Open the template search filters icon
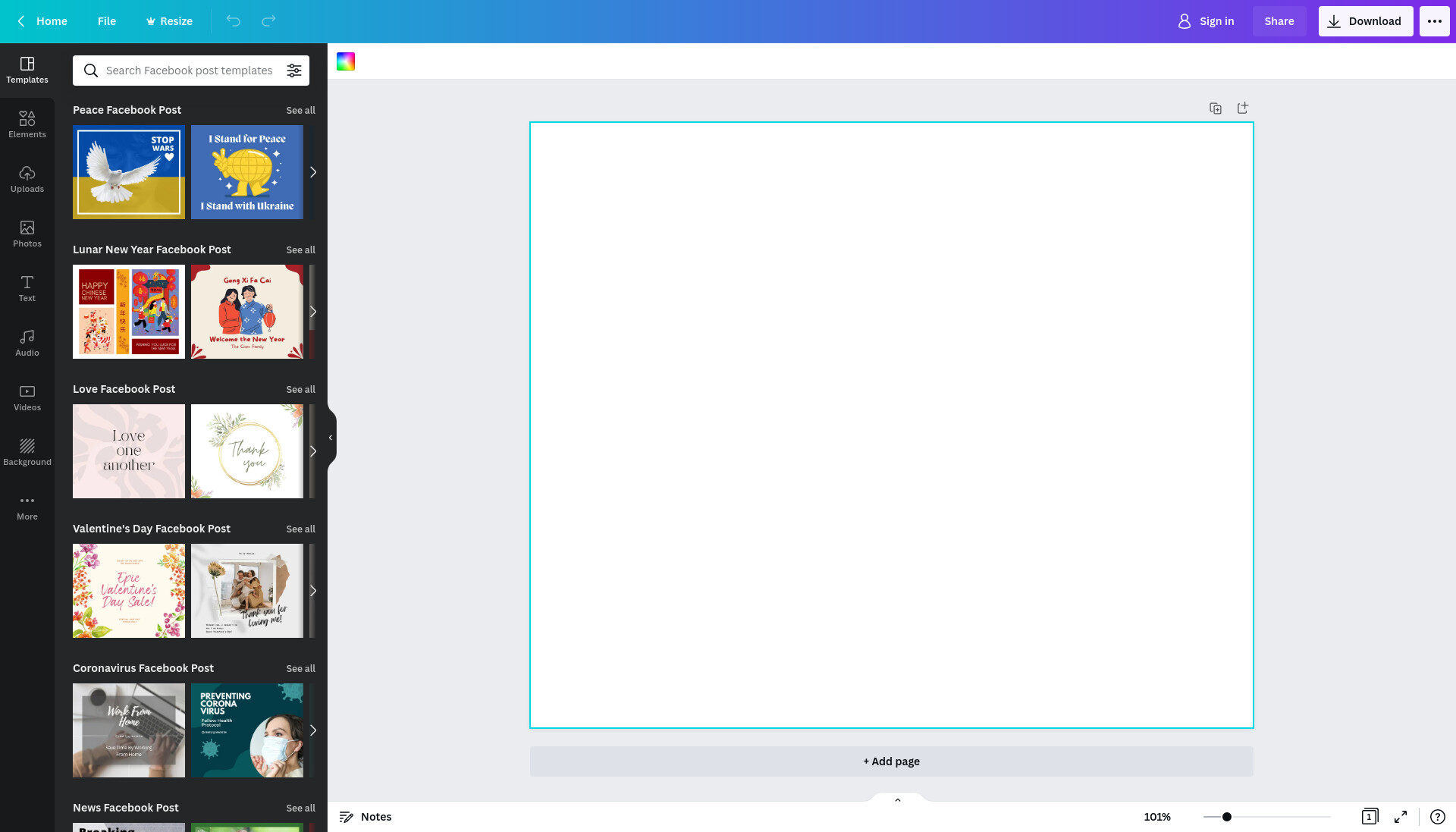 click(x=294, y=71)
